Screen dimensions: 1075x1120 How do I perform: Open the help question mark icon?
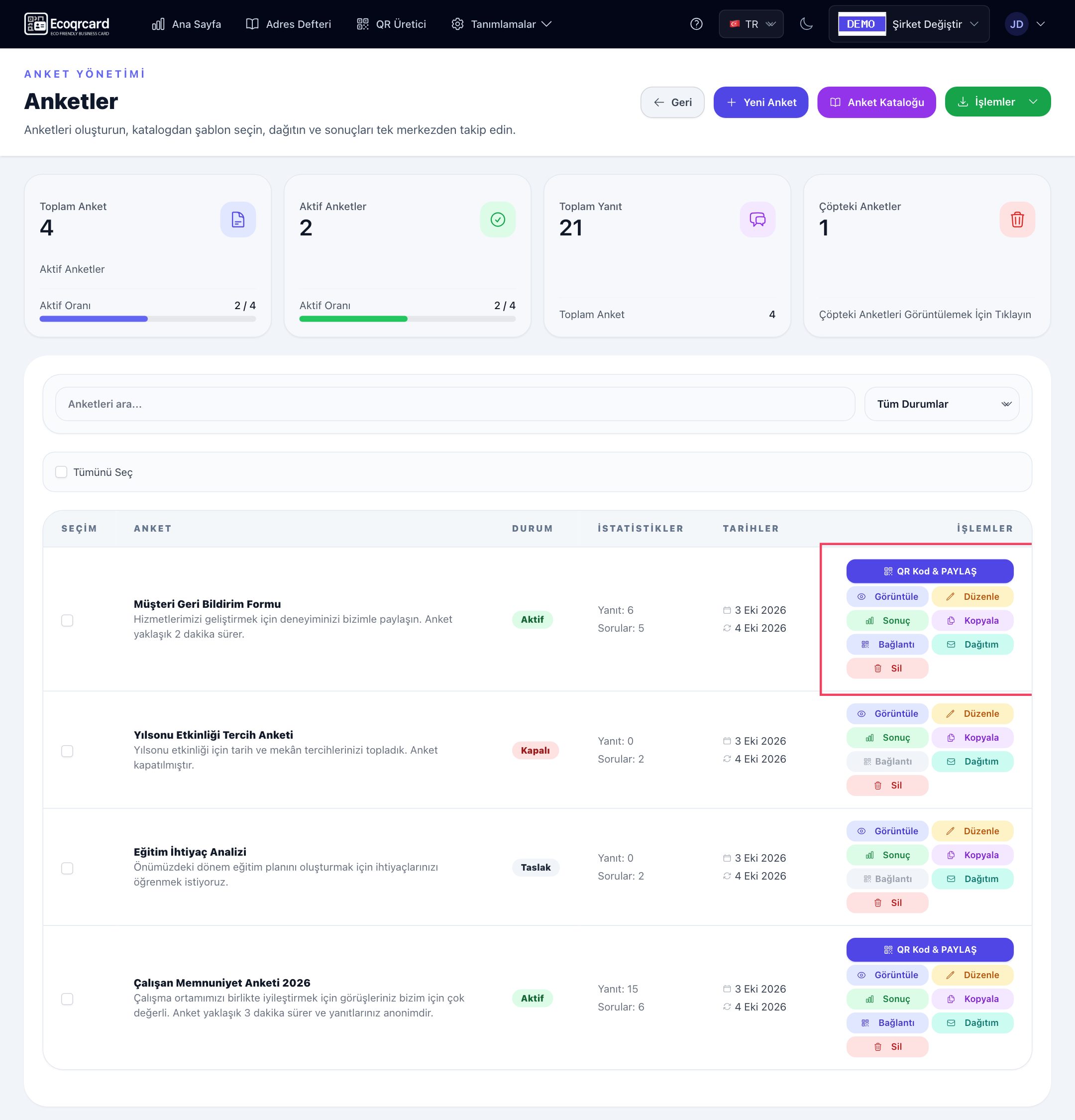click(x=696, y=24)
